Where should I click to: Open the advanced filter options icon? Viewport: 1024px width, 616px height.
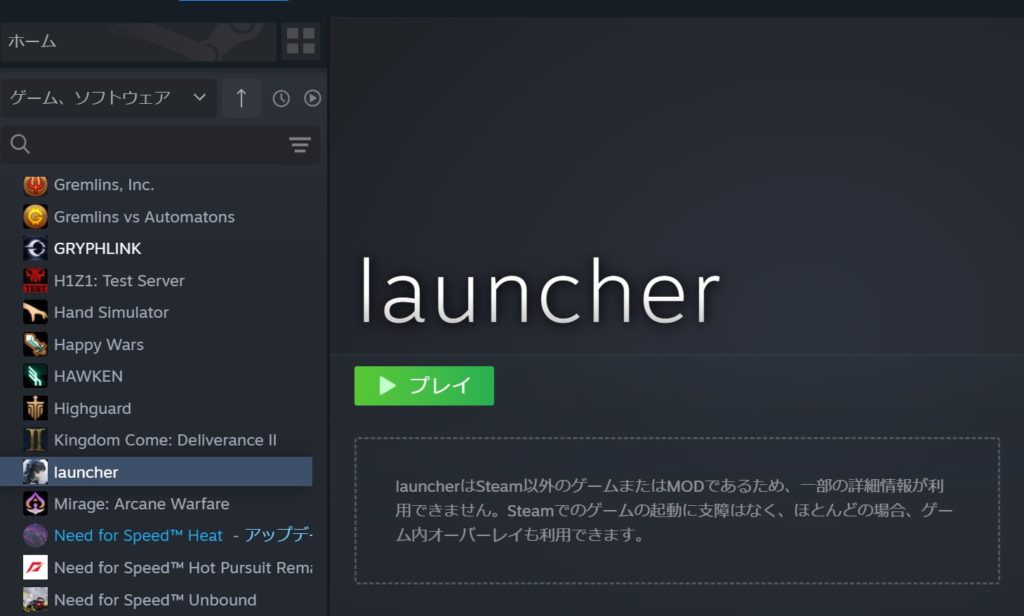point(299,145)
